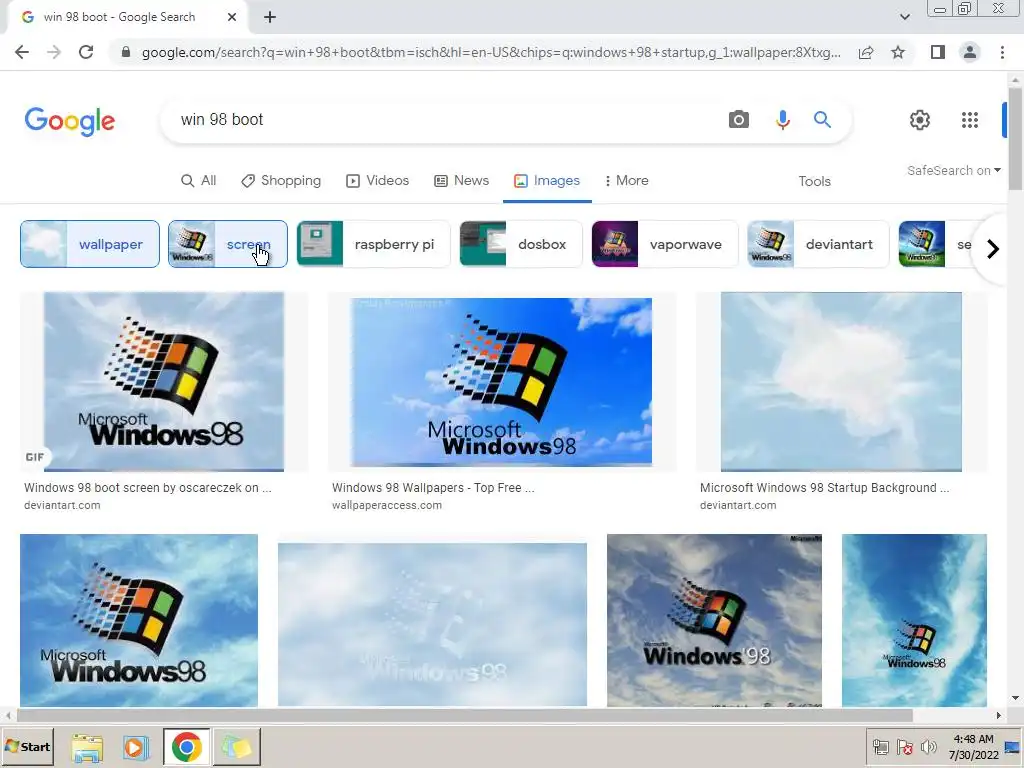Open the Action Center flag icon
Viewport: 1024px width, 768px height.
(905, 747)
